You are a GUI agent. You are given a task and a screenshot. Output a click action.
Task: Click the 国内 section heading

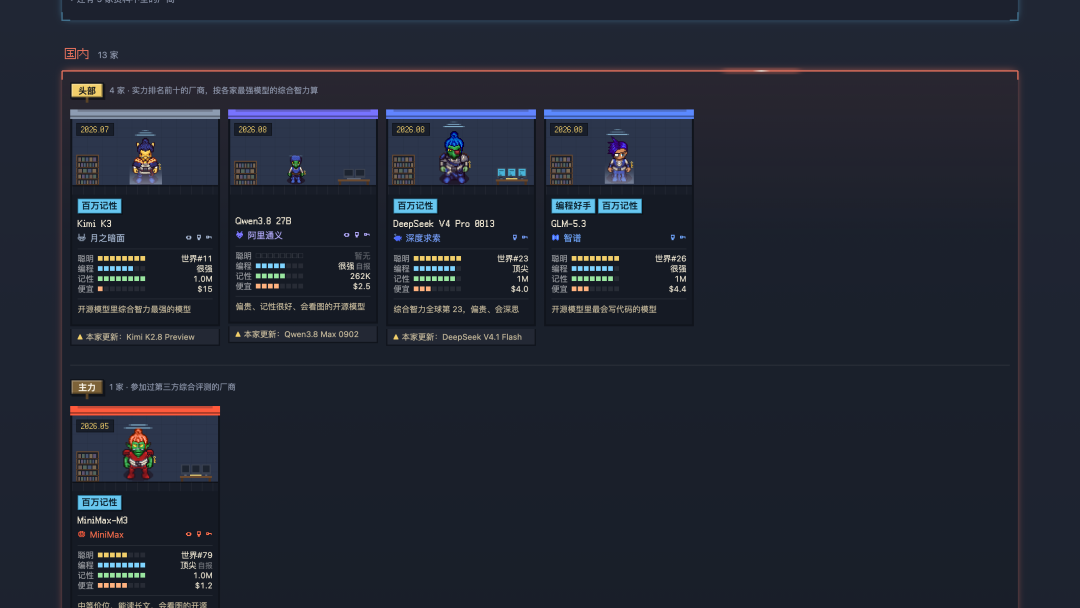[x=76, y=54]
